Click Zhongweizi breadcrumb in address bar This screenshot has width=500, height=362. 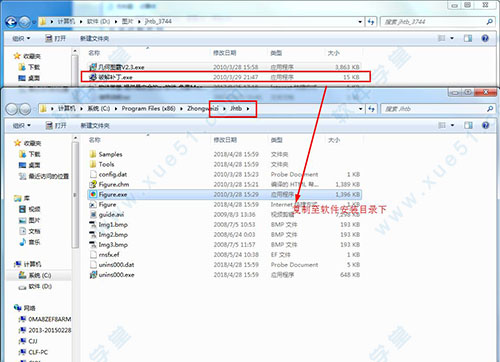pyautogui.click(x=203, y=108)
